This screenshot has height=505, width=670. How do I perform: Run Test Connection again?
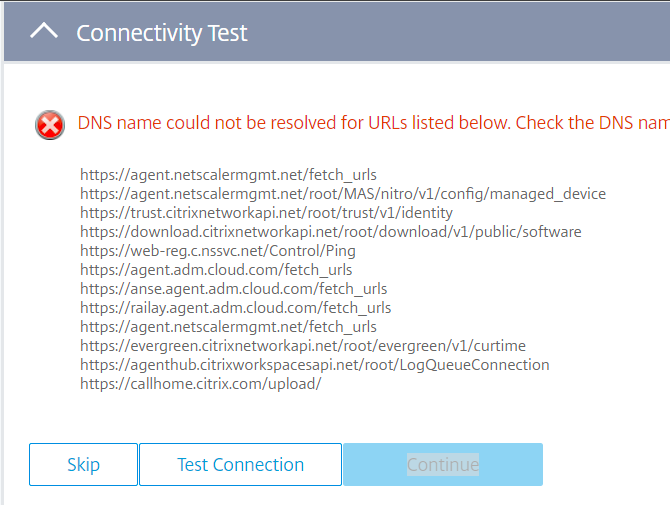pyautogui.click(x=240, y=465)
